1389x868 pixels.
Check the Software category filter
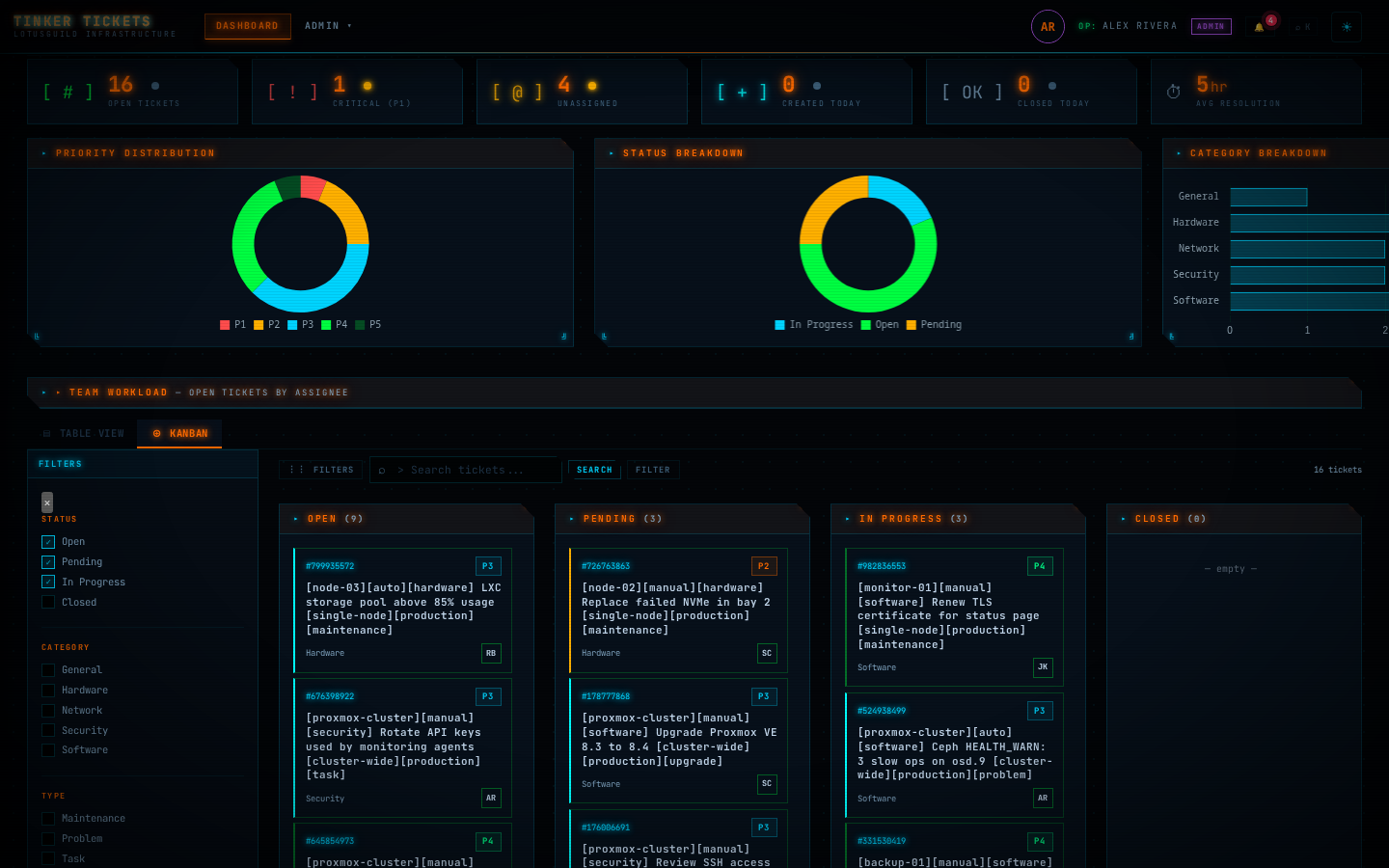point(48,750)
